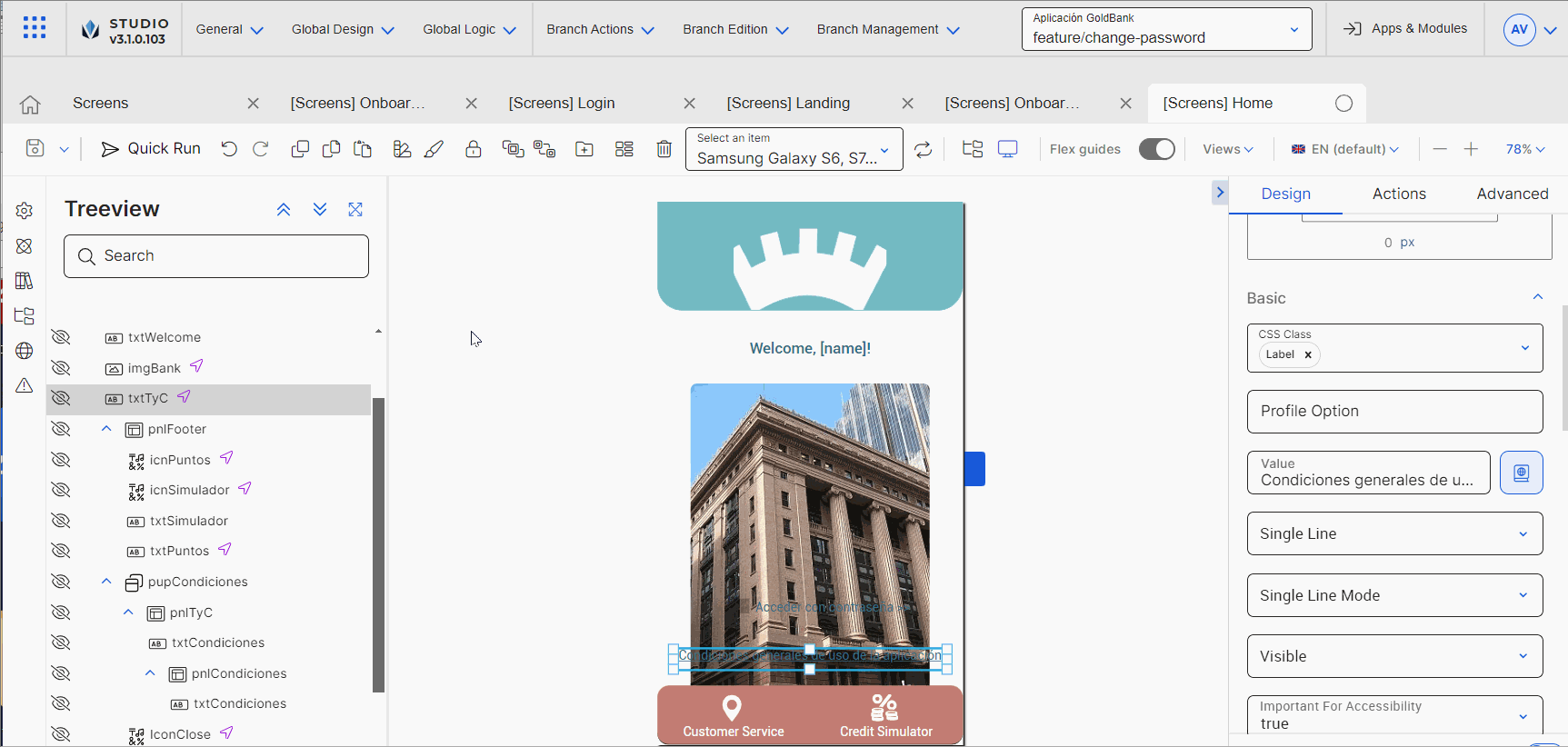The image size is (1568, 747).
Task: Open the Samsung Galaxy device selector dropdown
Action: tap(794, 149)
